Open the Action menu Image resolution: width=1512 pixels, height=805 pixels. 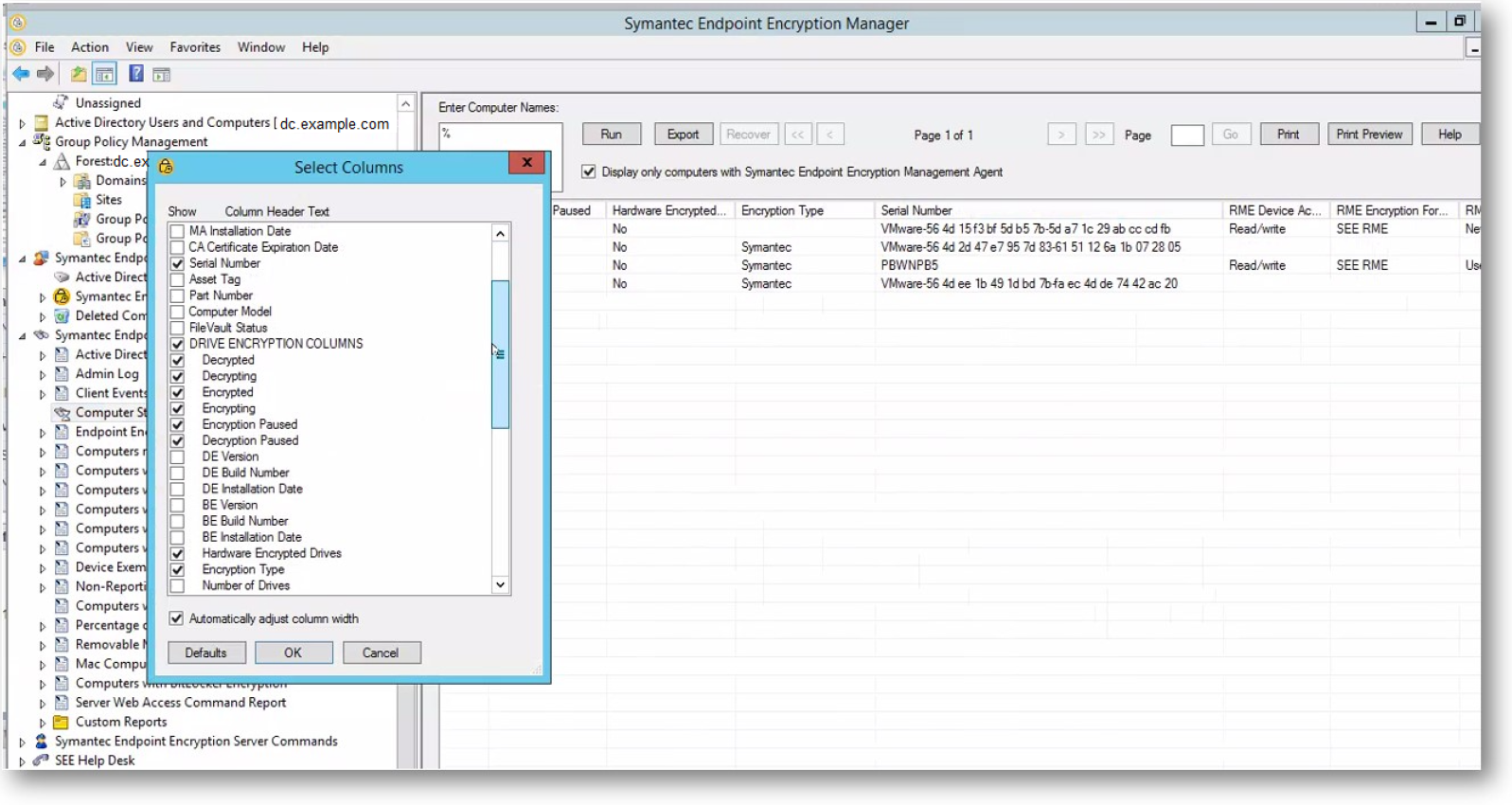[x=90, y=47]
